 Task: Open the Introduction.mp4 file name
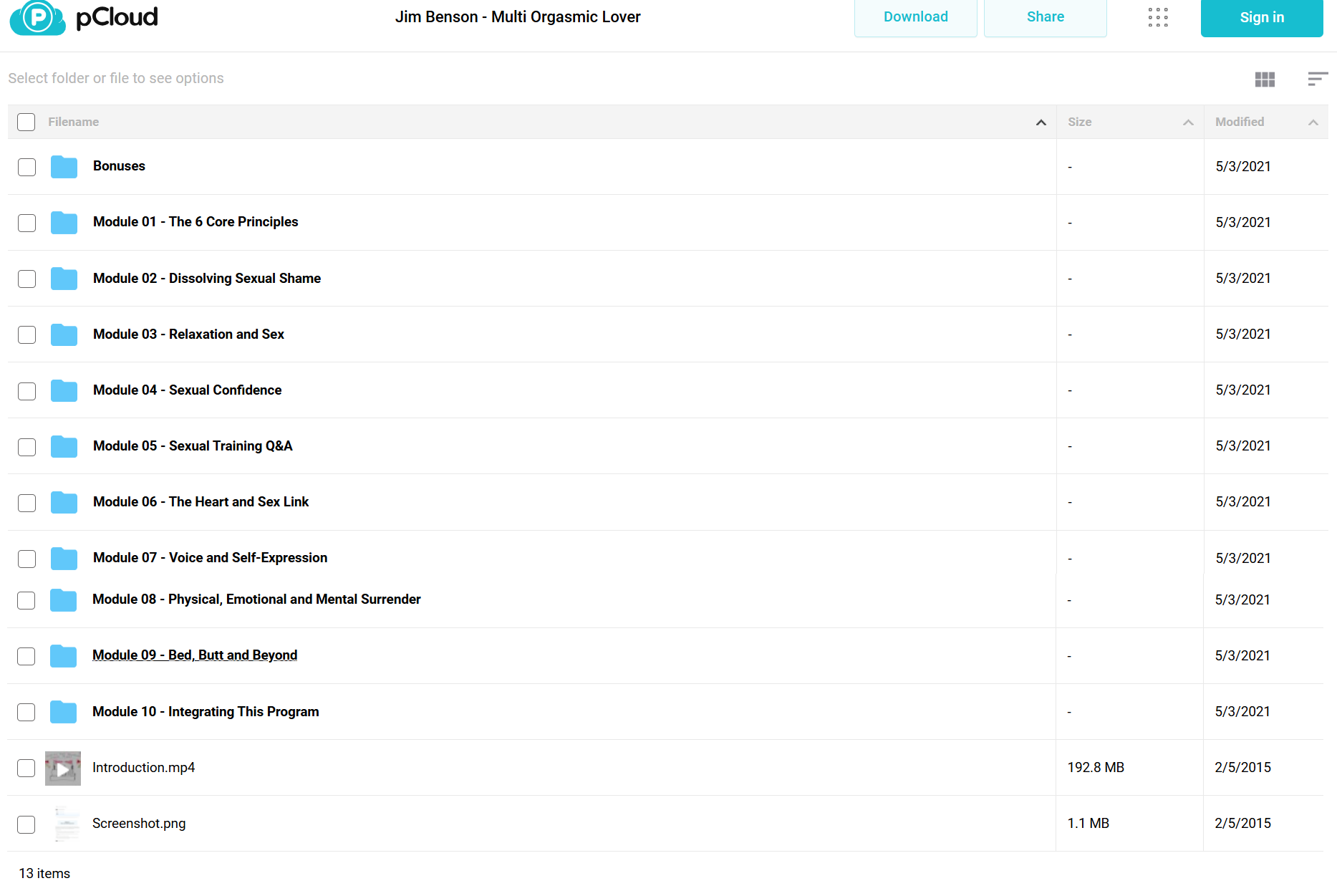click(143, 768)
